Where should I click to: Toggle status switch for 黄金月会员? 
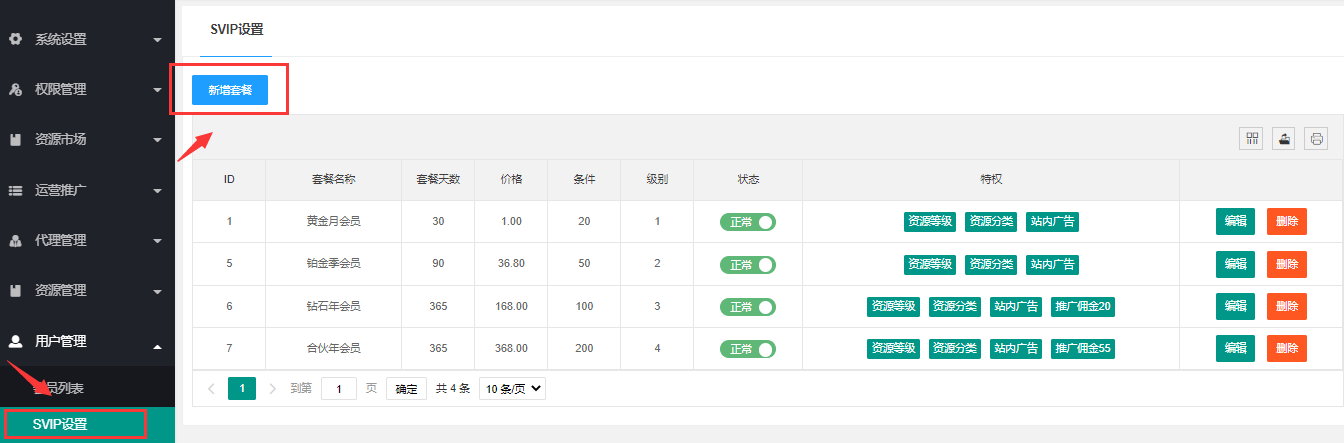(x=747, y=222)
